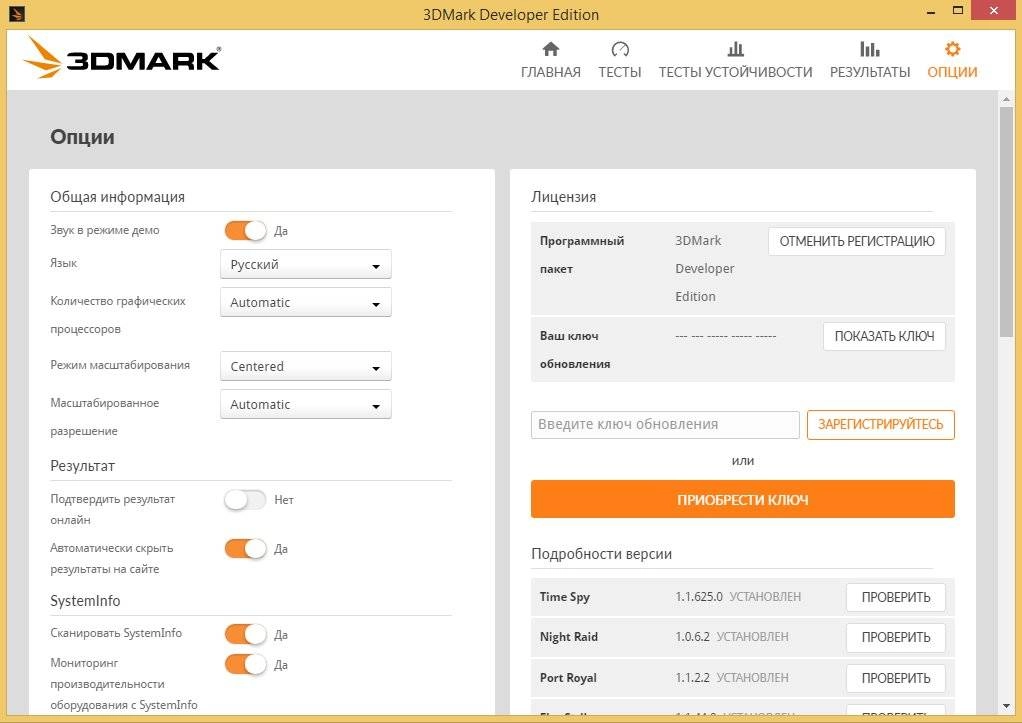This screenshot has width=1022, height=723.
Task: Click the Подробности версии heading
Action: [601, 554]
